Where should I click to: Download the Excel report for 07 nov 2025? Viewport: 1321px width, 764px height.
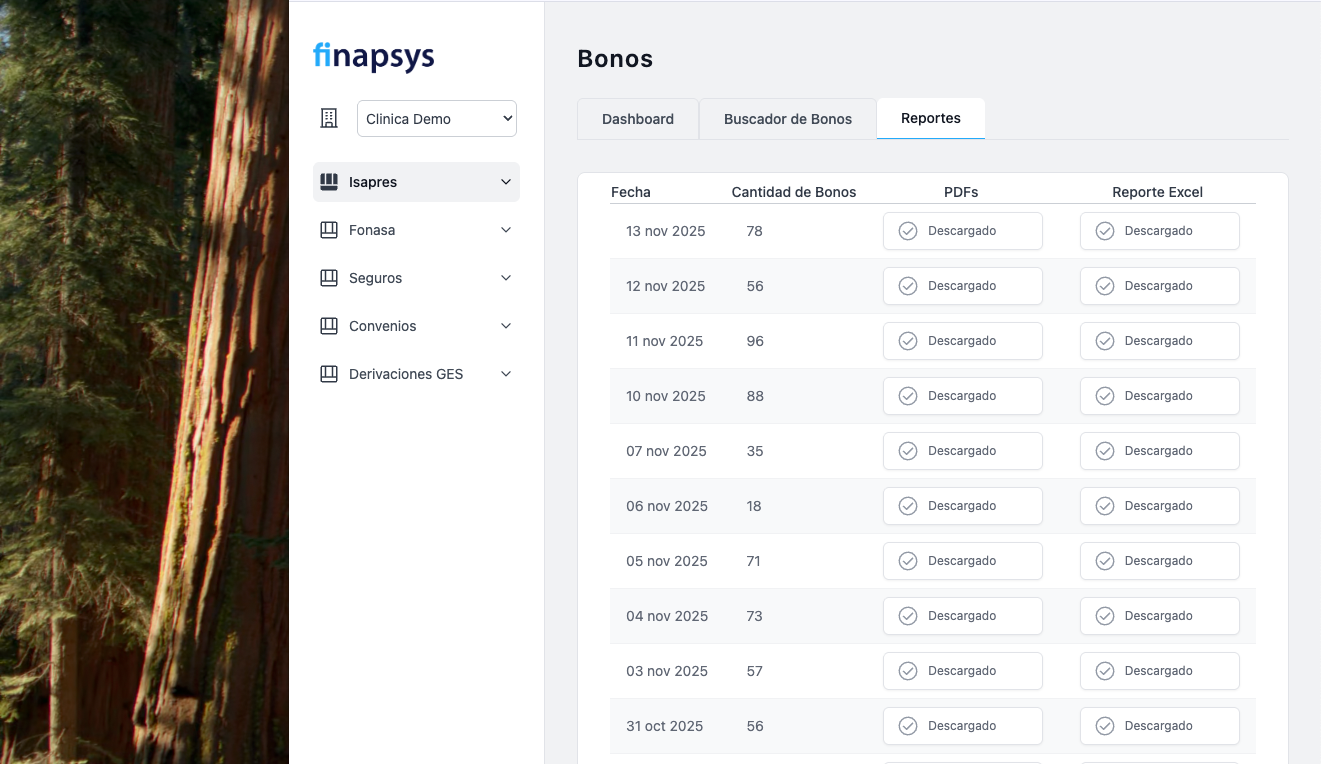coord(1159,451)
